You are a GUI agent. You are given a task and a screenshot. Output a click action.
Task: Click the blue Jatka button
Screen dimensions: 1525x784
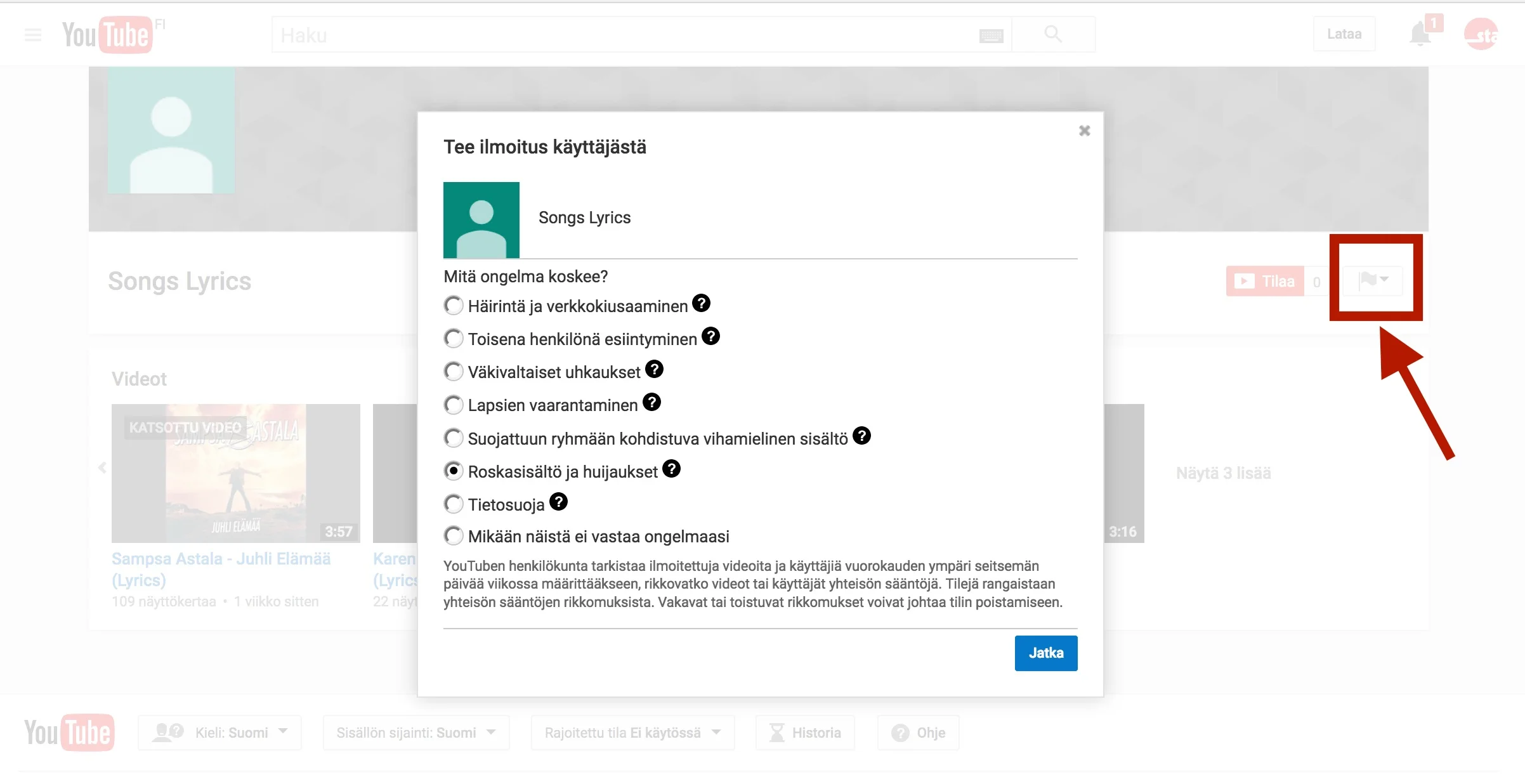[x=1046, y=653]
